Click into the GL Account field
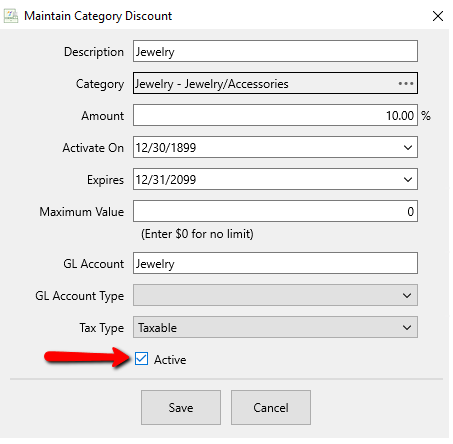The height and width of the screenshot is (444, 453). click(275, 263)
